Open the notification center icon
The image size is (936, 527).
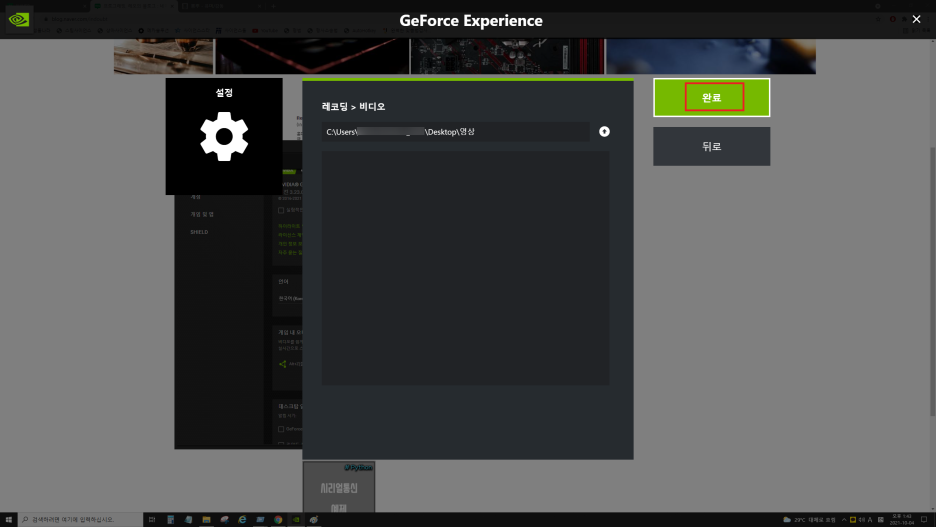[924, 520]
